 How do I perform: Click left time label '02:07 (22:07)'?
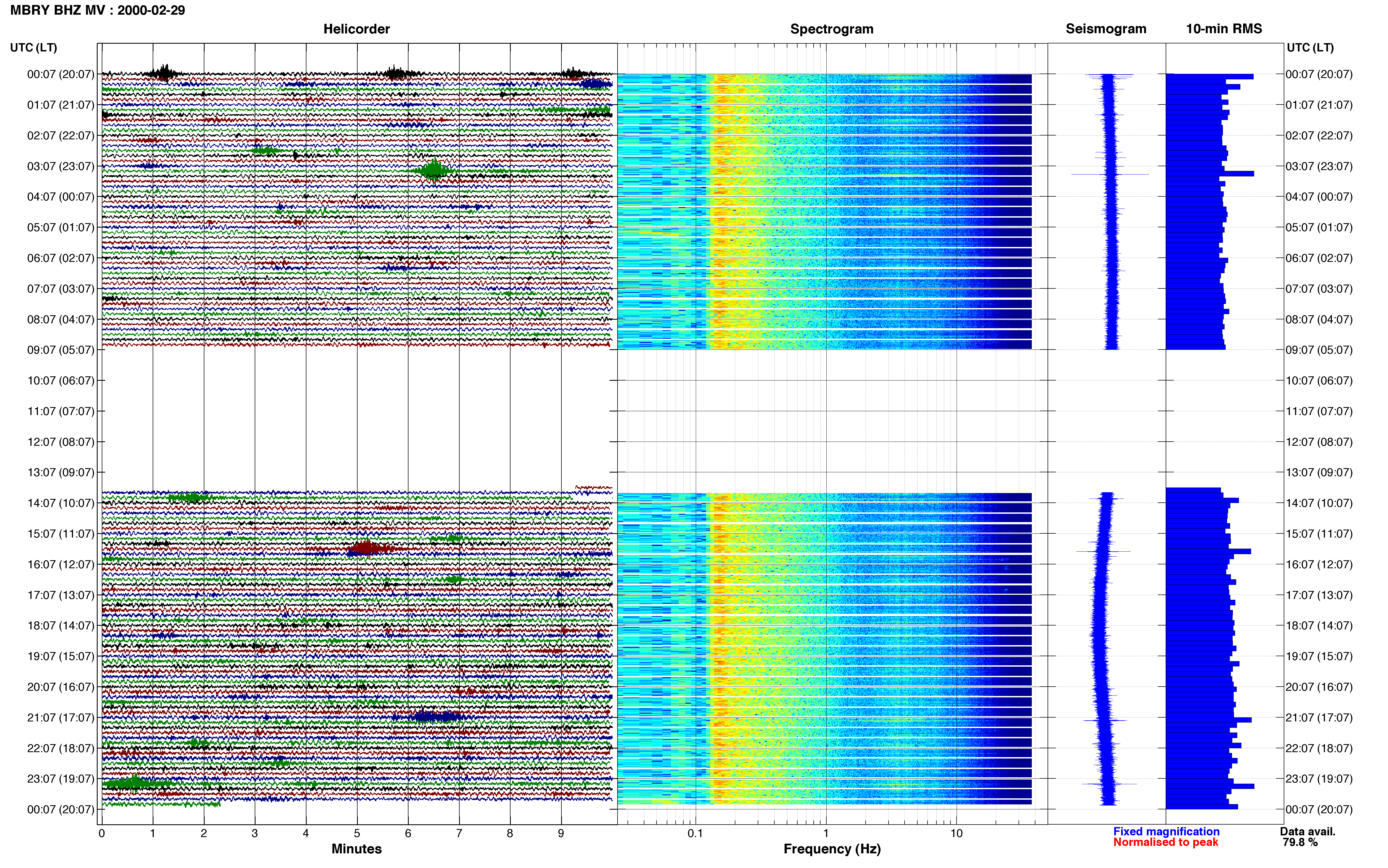point(61,135)
